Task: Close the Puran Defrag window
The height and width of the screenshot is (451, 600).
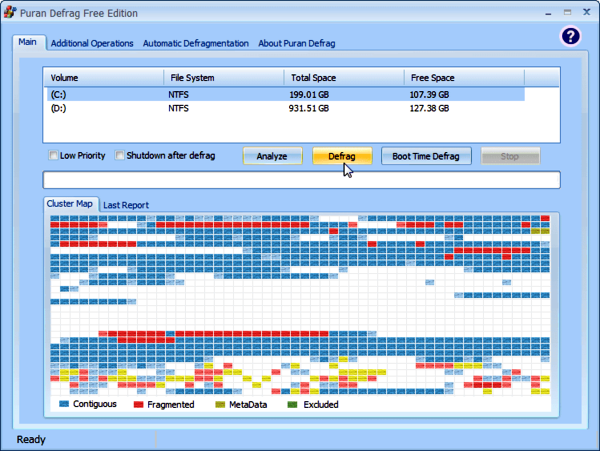Action: click(587, 12)
